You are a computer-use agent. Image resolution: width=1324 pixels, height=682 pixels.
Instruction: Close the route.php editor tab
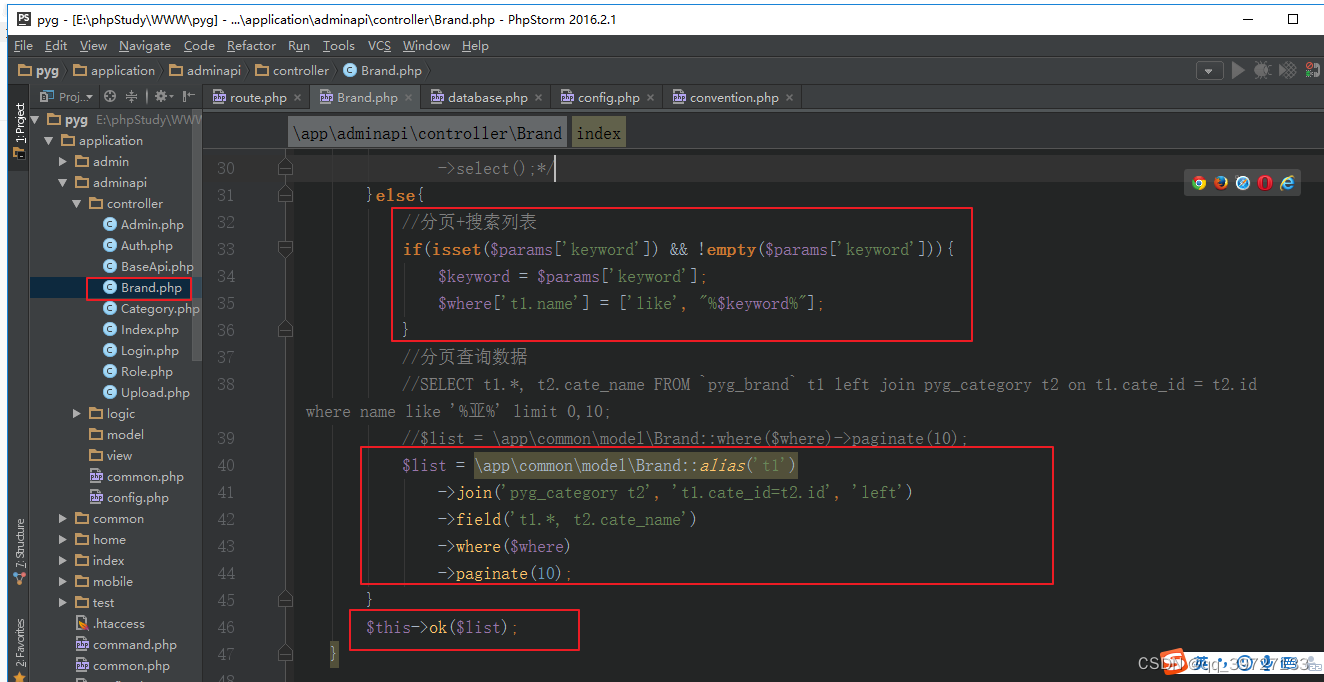coord(298,98)
